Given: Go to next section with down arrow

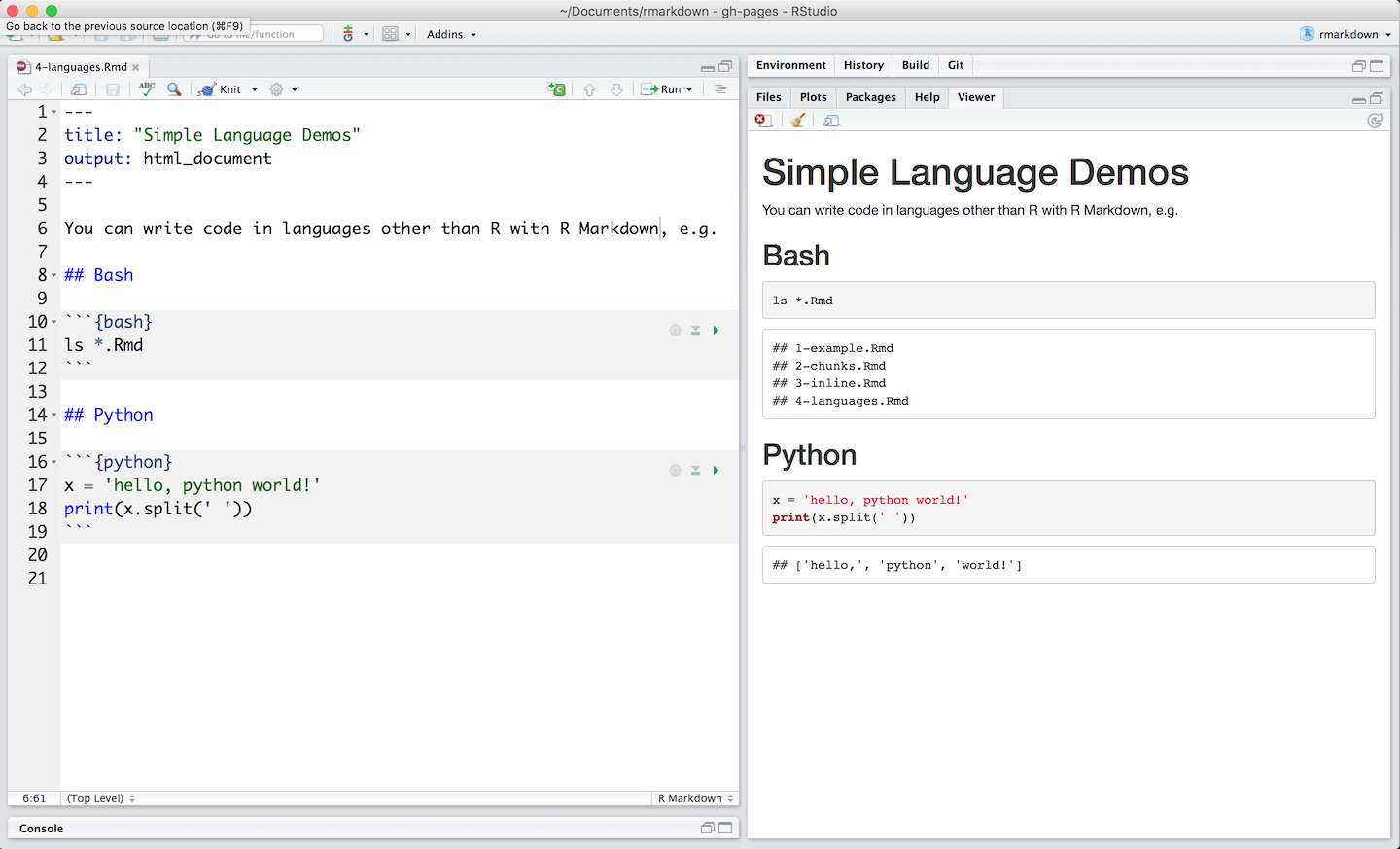Looking at the screenshot, I should pos(616,89).
